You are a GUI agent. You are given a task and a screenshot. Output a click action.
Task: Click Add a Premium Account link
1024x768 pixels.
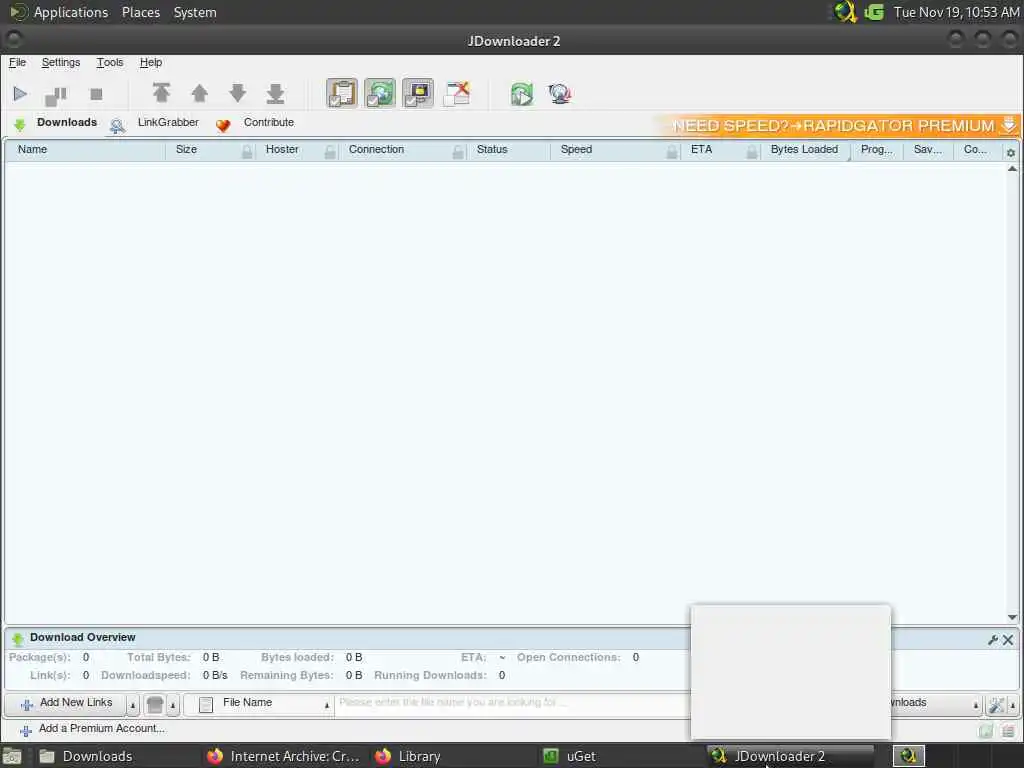tap(93, 729)
